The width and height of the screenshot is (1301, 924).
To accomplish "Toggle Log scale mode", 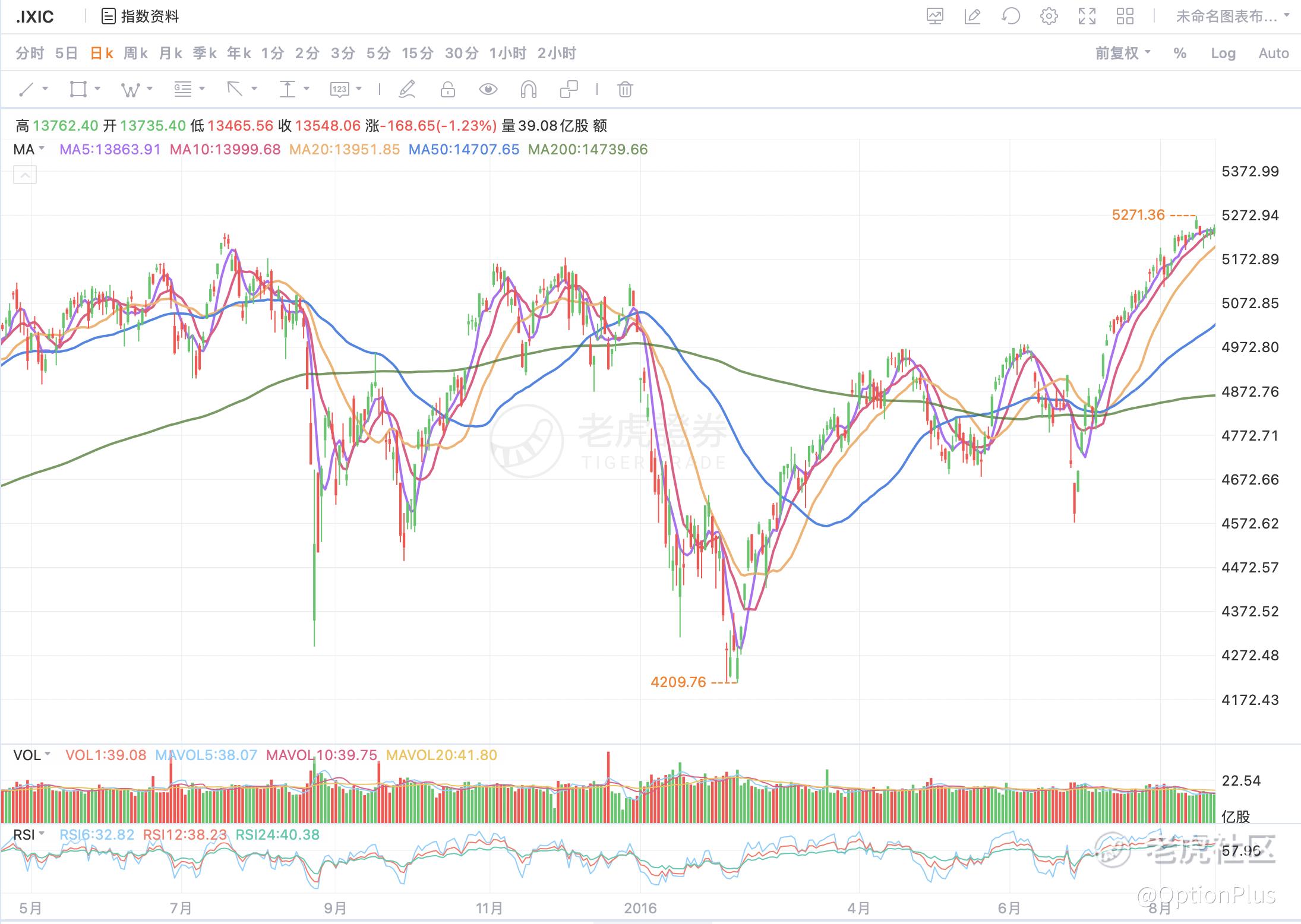I will point(1223,53).
